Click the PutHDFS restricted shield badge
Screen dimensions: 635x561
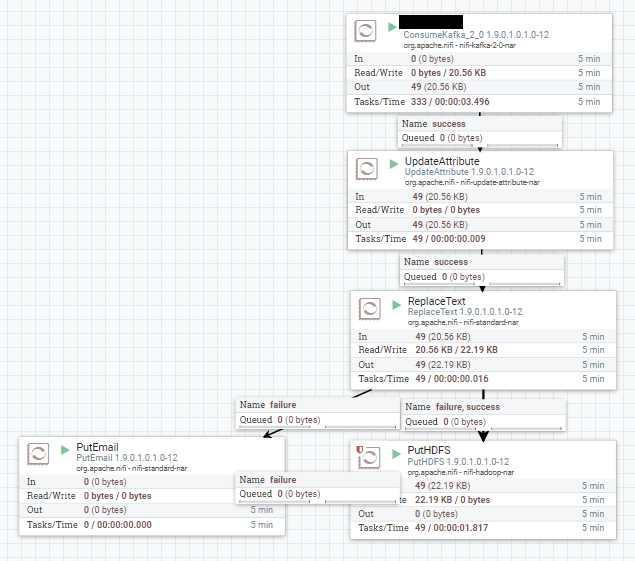pyautogui.click(x=359, y=449)
